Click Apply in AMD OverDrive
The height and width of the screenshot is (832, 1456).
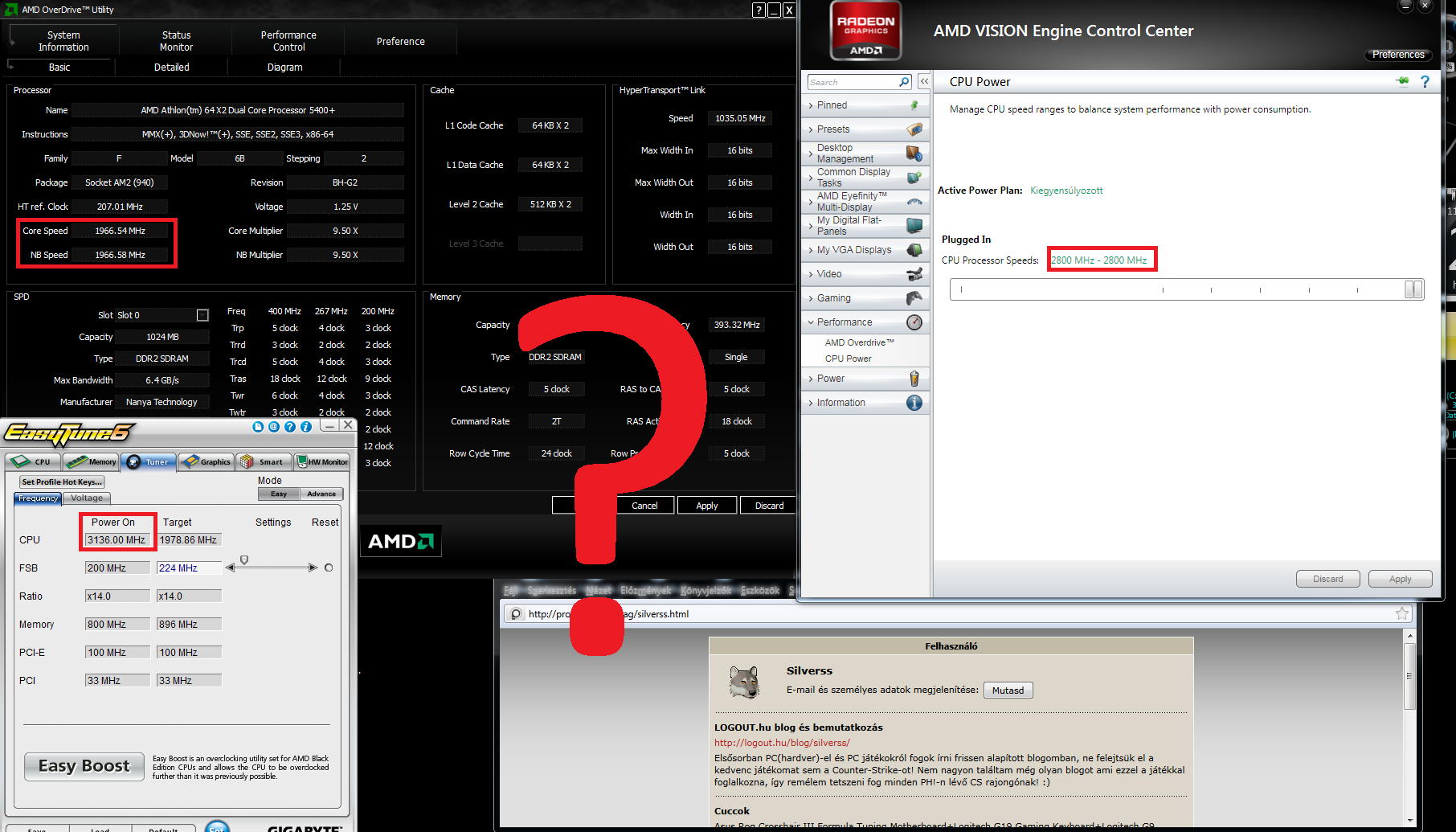coord(707,506)
